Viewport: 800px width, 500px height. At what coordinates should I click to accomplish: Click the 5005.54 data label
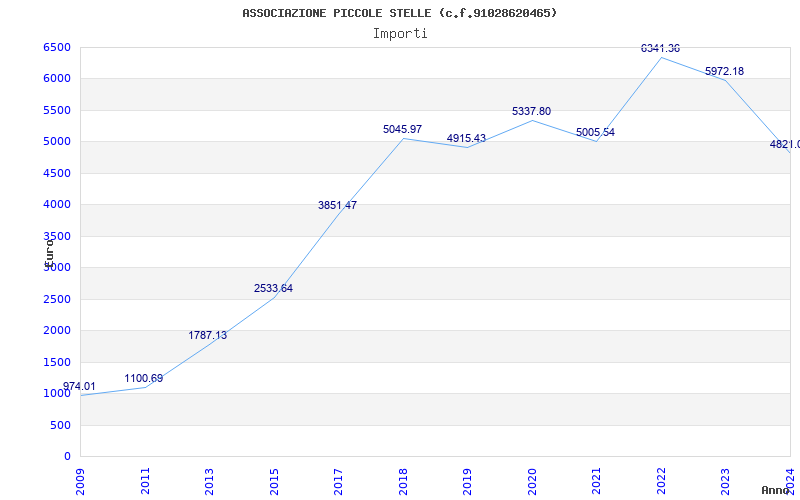(595, 133)
